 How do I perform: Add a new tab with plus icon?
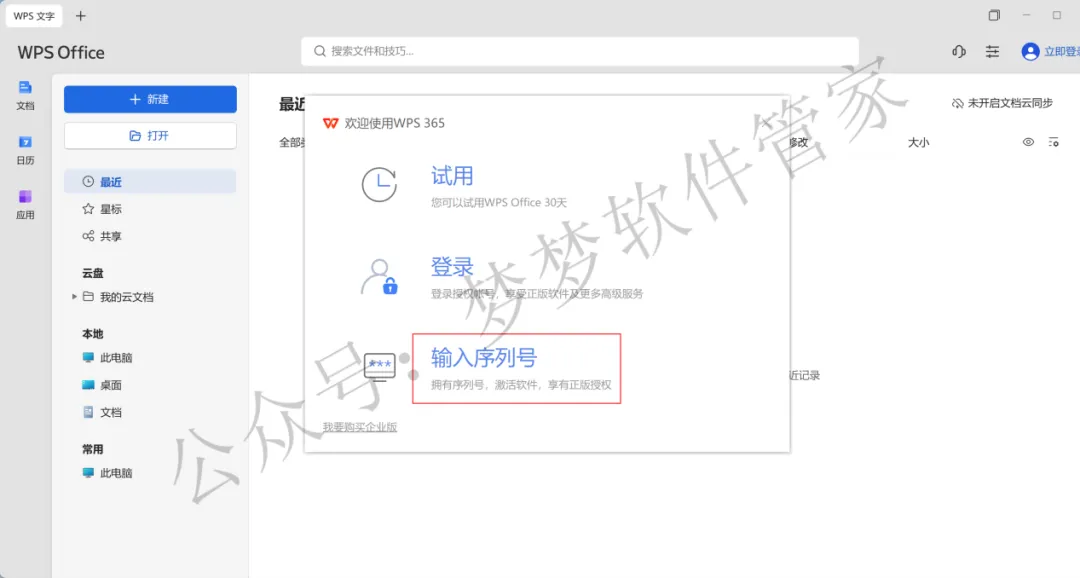[81, 16]
